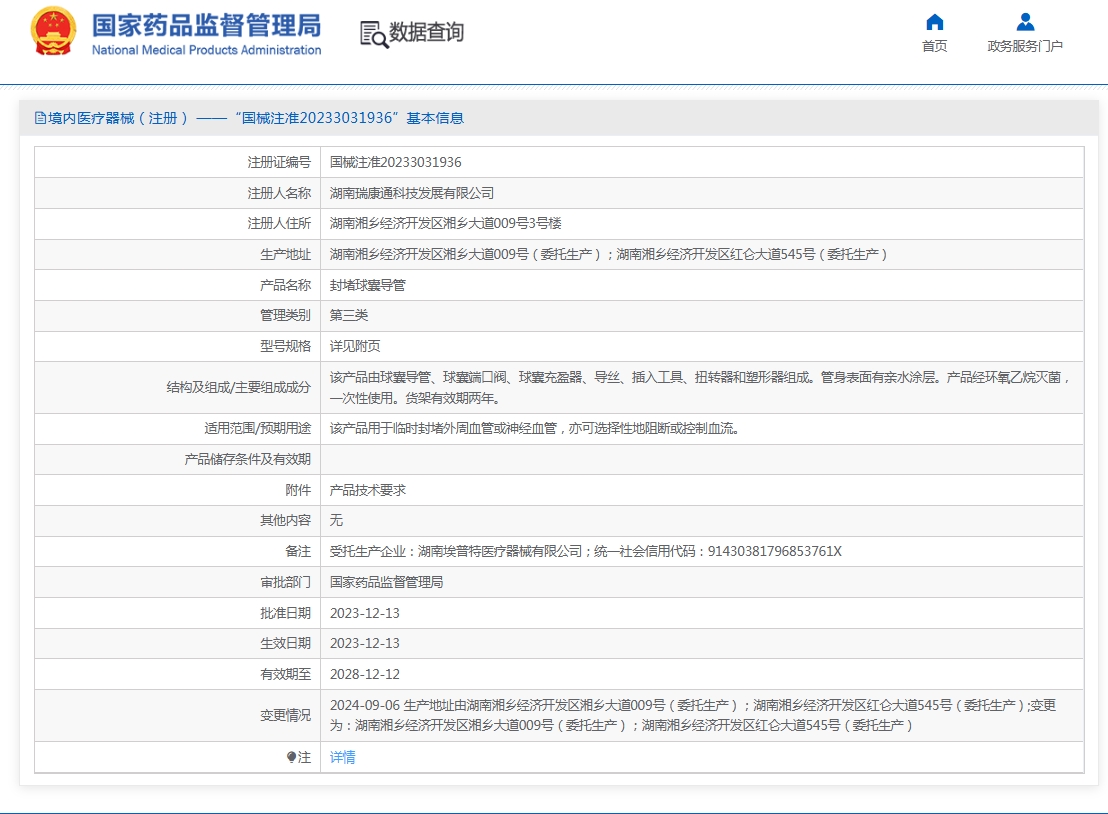Click the 首页 text link
This screenshot has height=814, width=1108.
point(934,46)
